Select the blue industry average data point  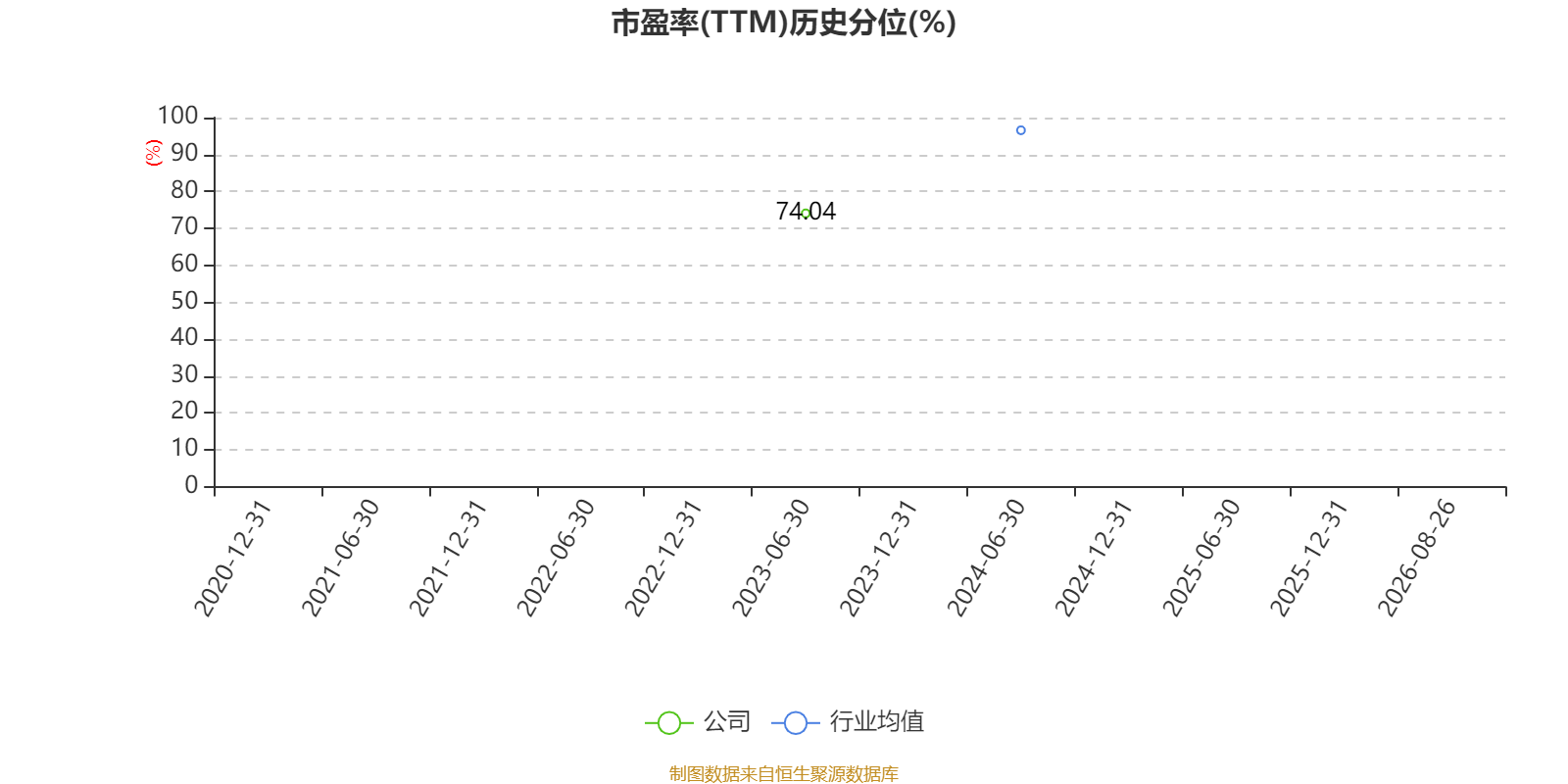pyautogui.click(x=1021, y=130)
